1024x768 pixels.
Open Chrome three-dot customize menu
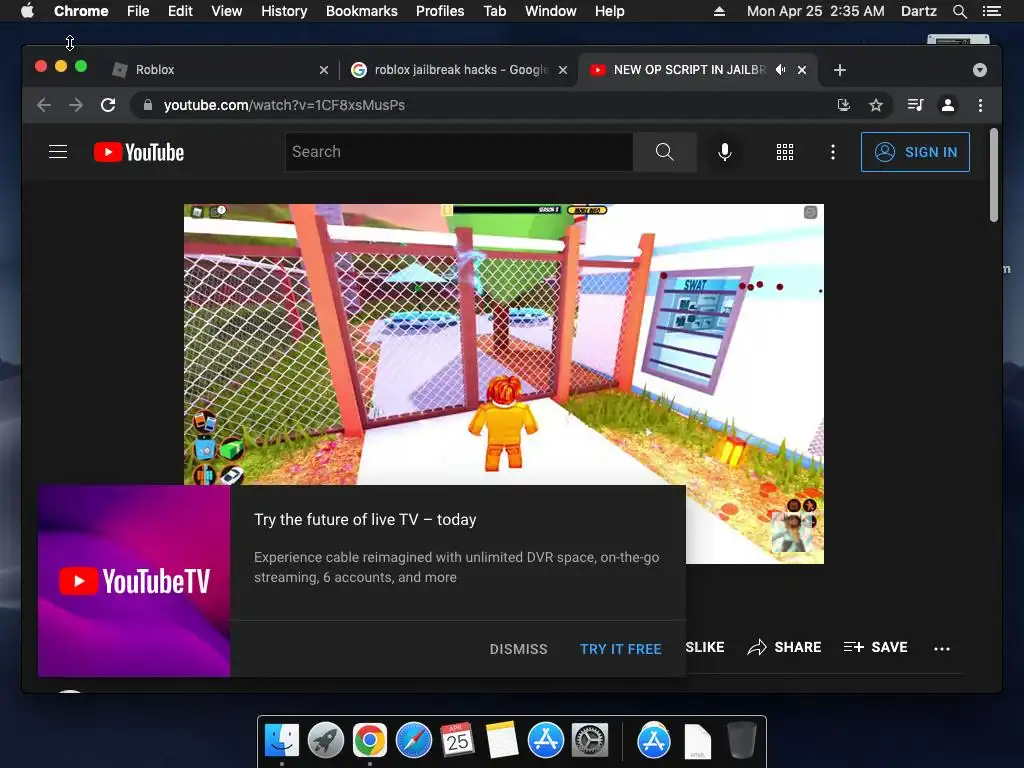pyautogui.click(x=980, y=105)
